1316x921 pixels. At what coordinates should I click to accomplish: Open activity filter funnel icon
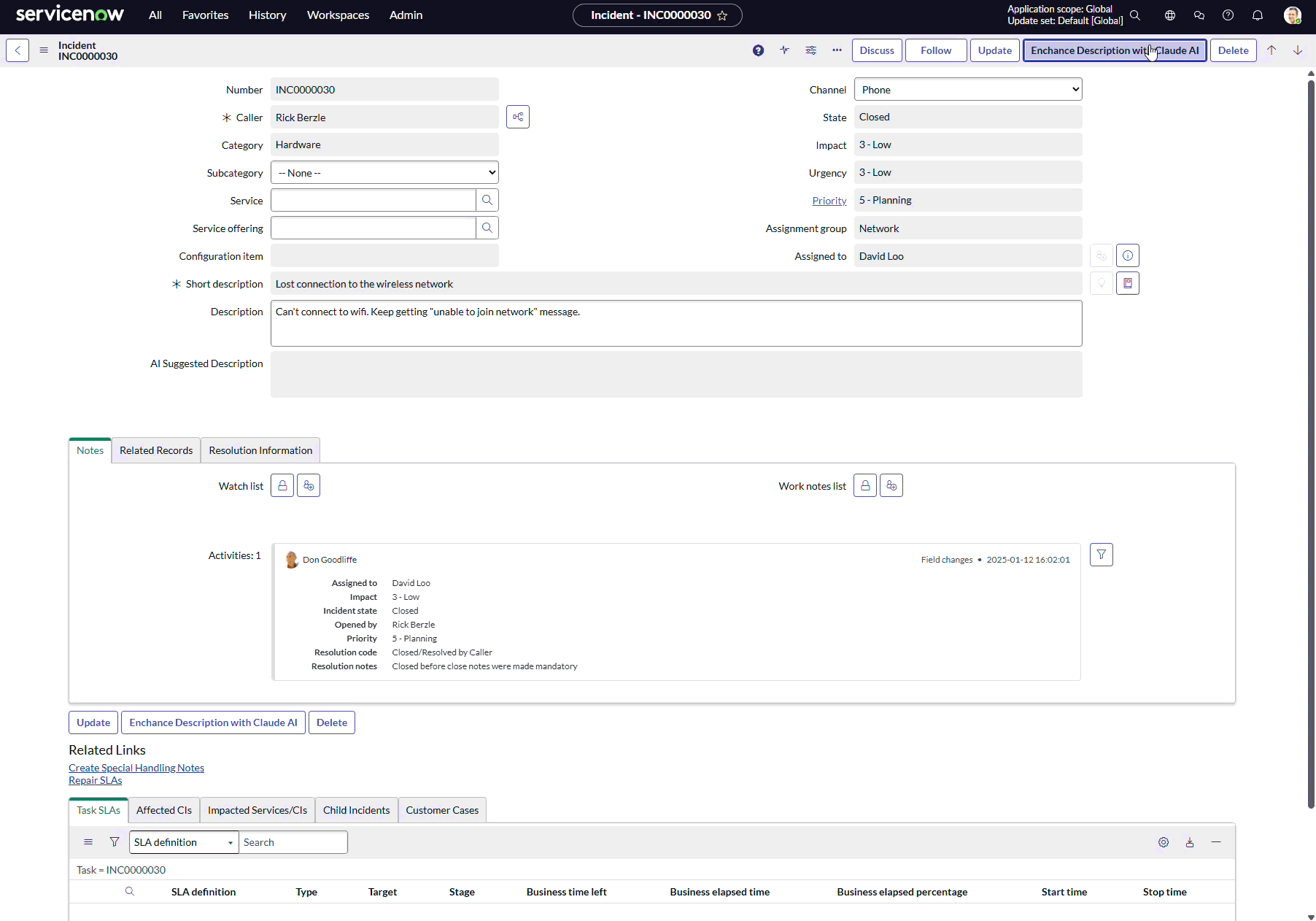click(x=1102, y=555)
